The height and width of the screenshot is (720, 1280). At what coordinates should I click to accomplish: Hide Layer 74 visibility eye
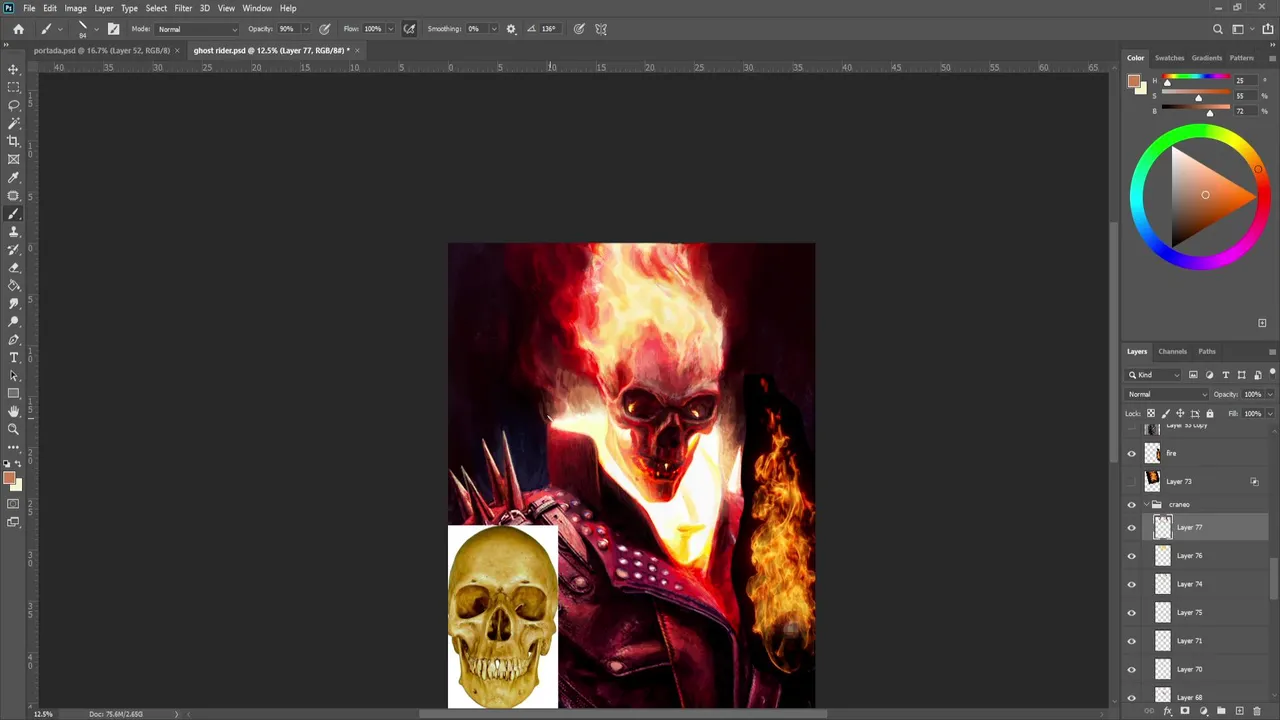pyautogui.click(x=1132, y=584)
